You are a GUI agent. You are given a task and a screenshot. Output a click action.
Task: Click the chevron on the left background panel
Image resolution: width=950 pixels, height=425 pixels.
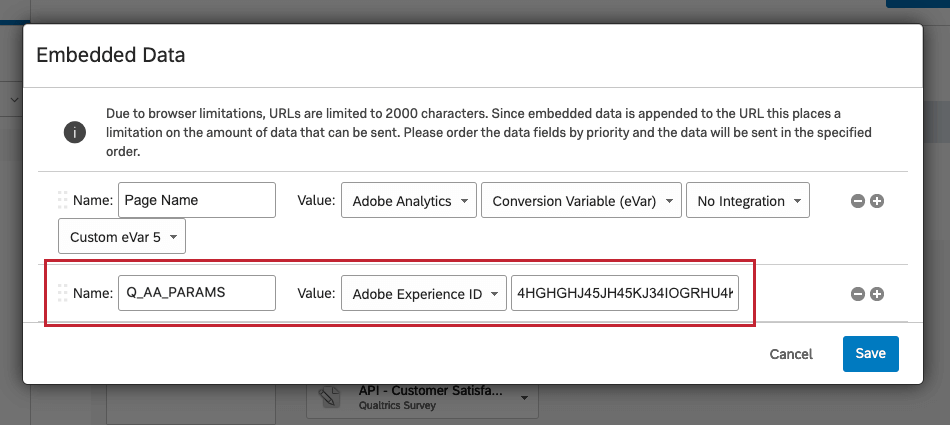(x=14, y=100)
